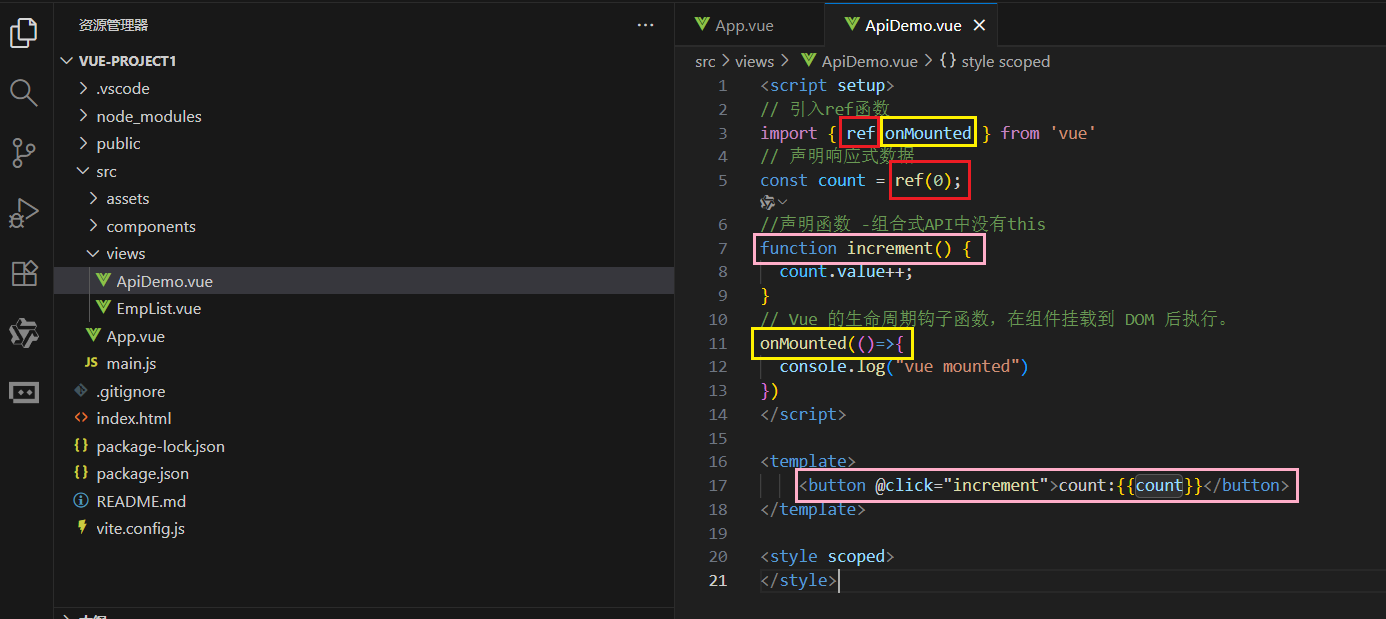This screenshot has width=1386, height=619.
Task: Click the views breadcrumb segment
Action: (754, 62)
